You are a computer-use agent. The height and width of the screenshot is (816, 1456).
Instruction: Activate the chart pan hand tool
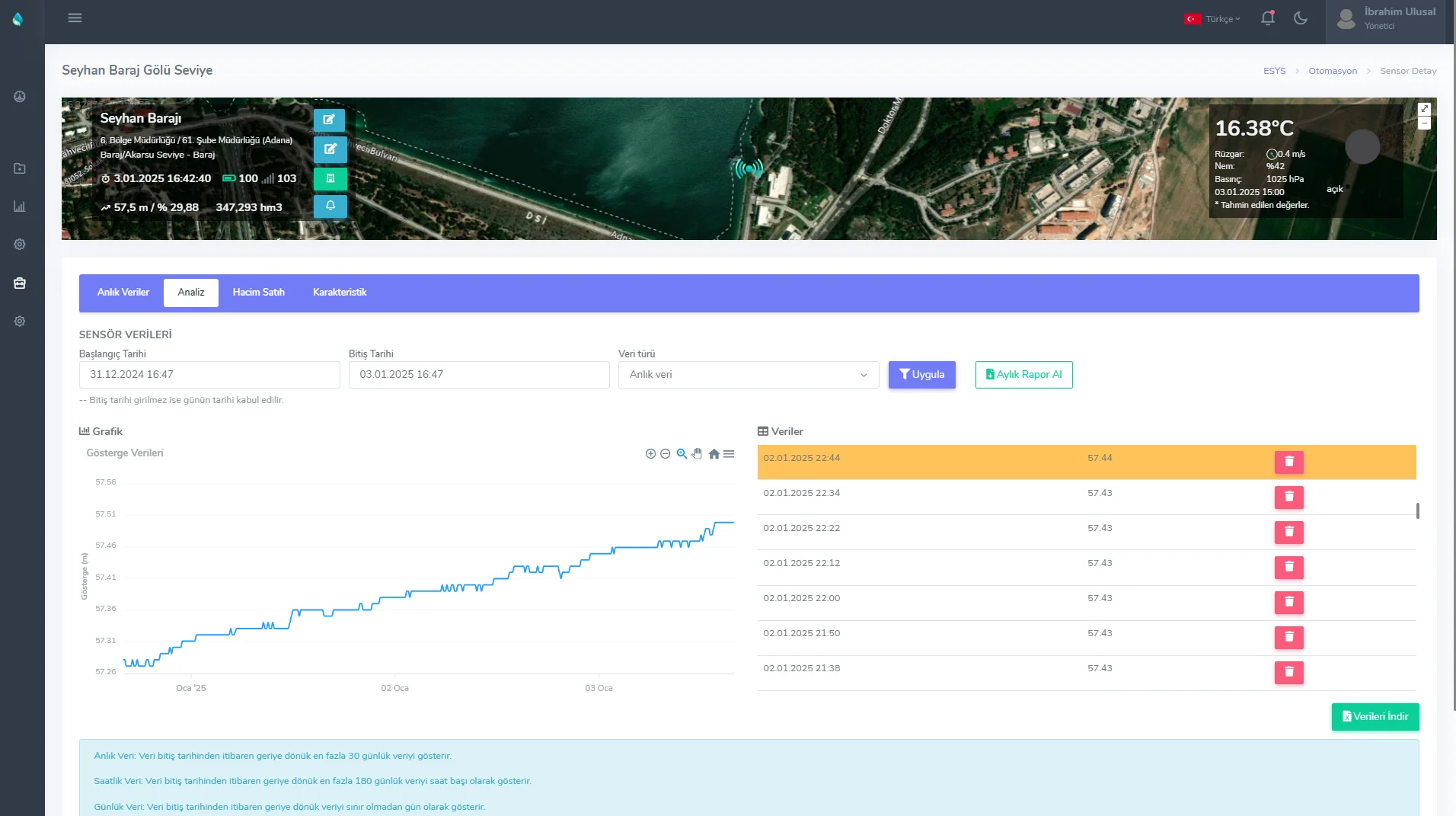697,454
